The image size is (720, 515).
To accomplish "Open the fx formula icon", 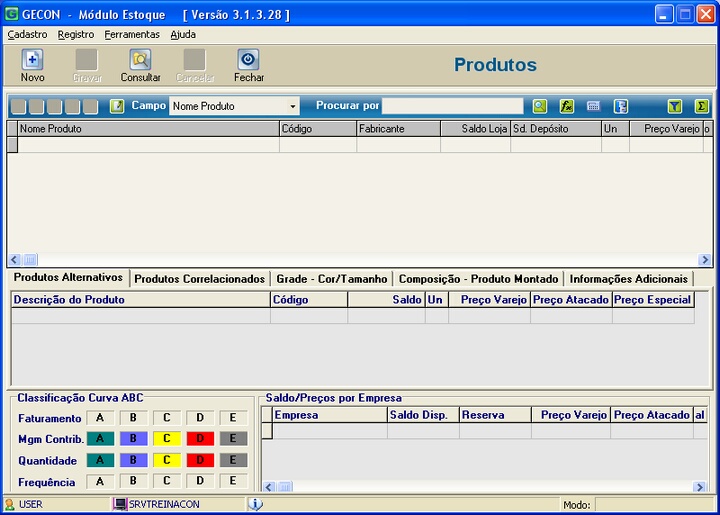I will [567, 106].
